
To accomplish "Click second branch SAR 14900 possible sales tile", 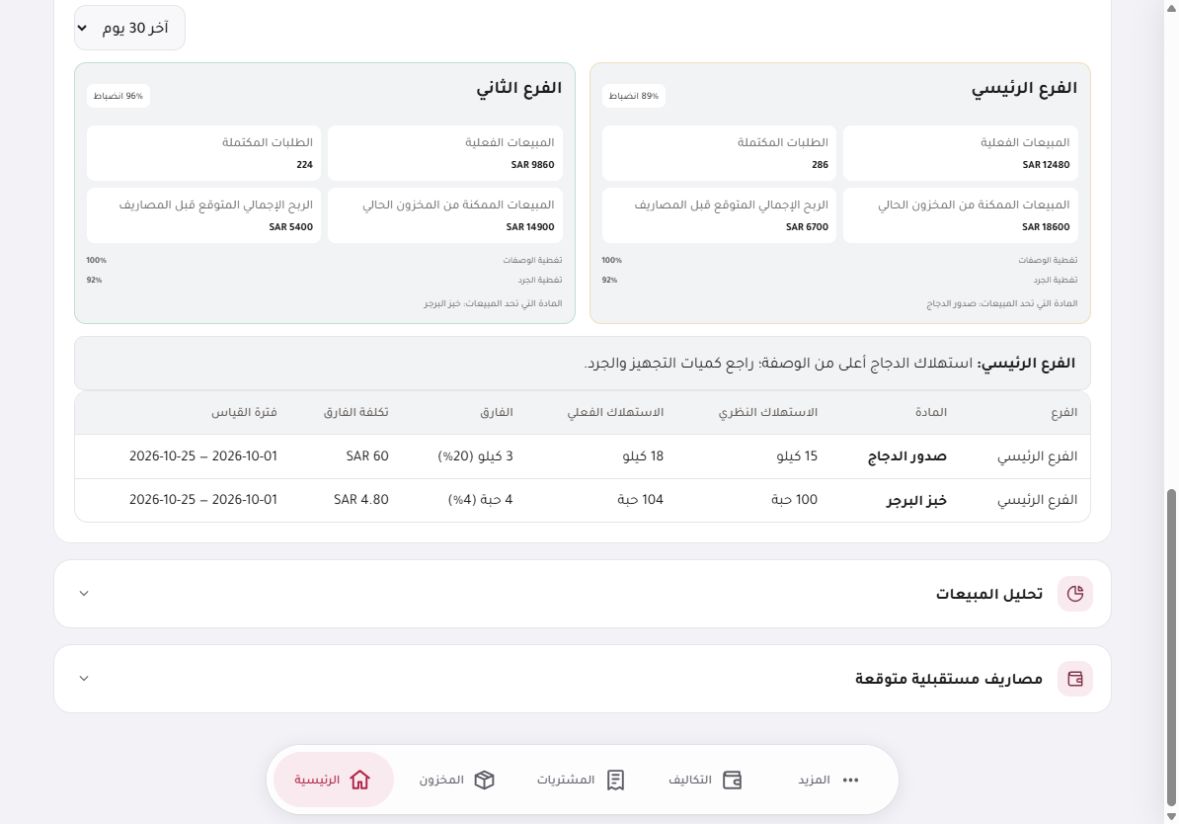I will point(445,215).
